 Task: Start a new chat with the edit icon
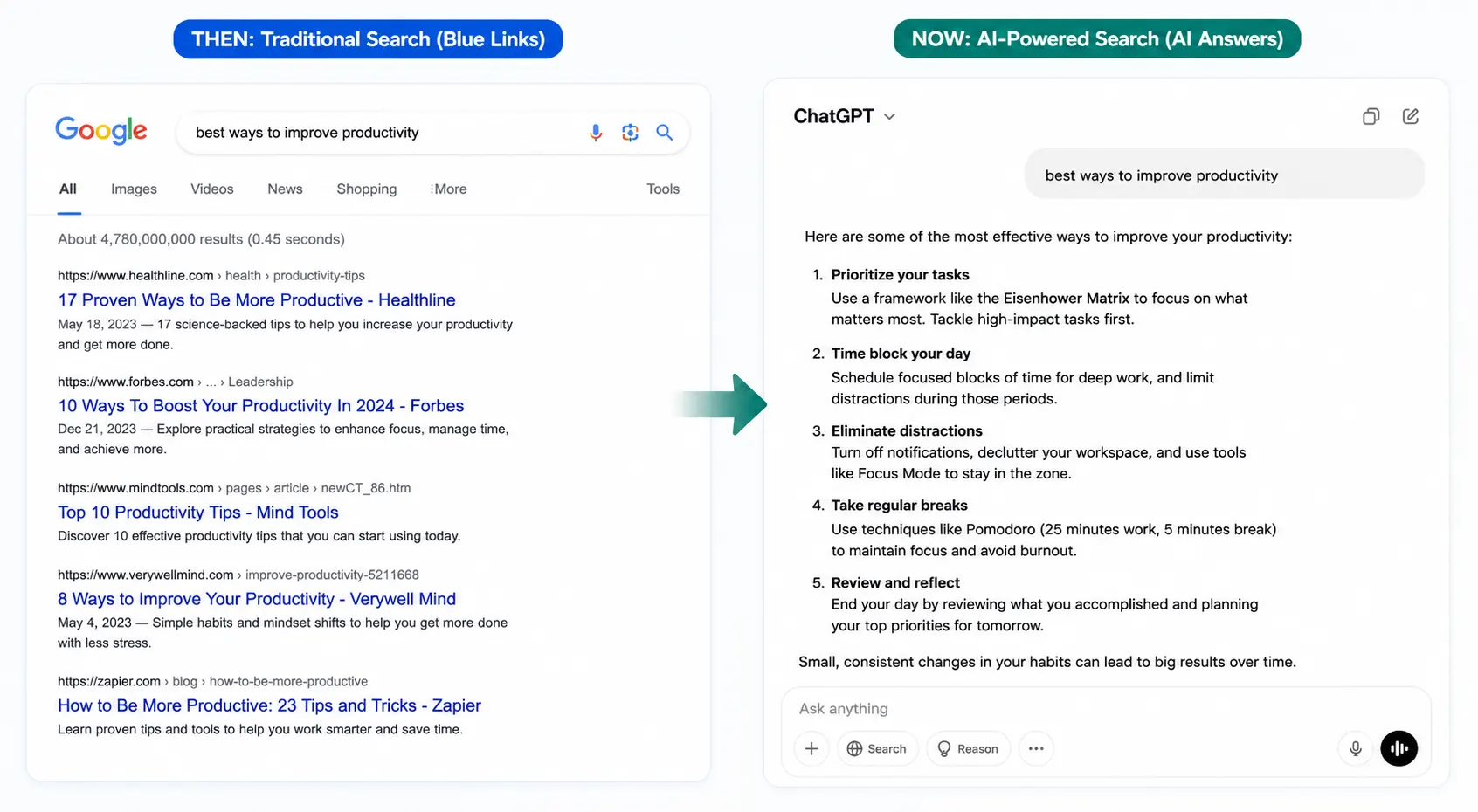tap(1411, 116)
